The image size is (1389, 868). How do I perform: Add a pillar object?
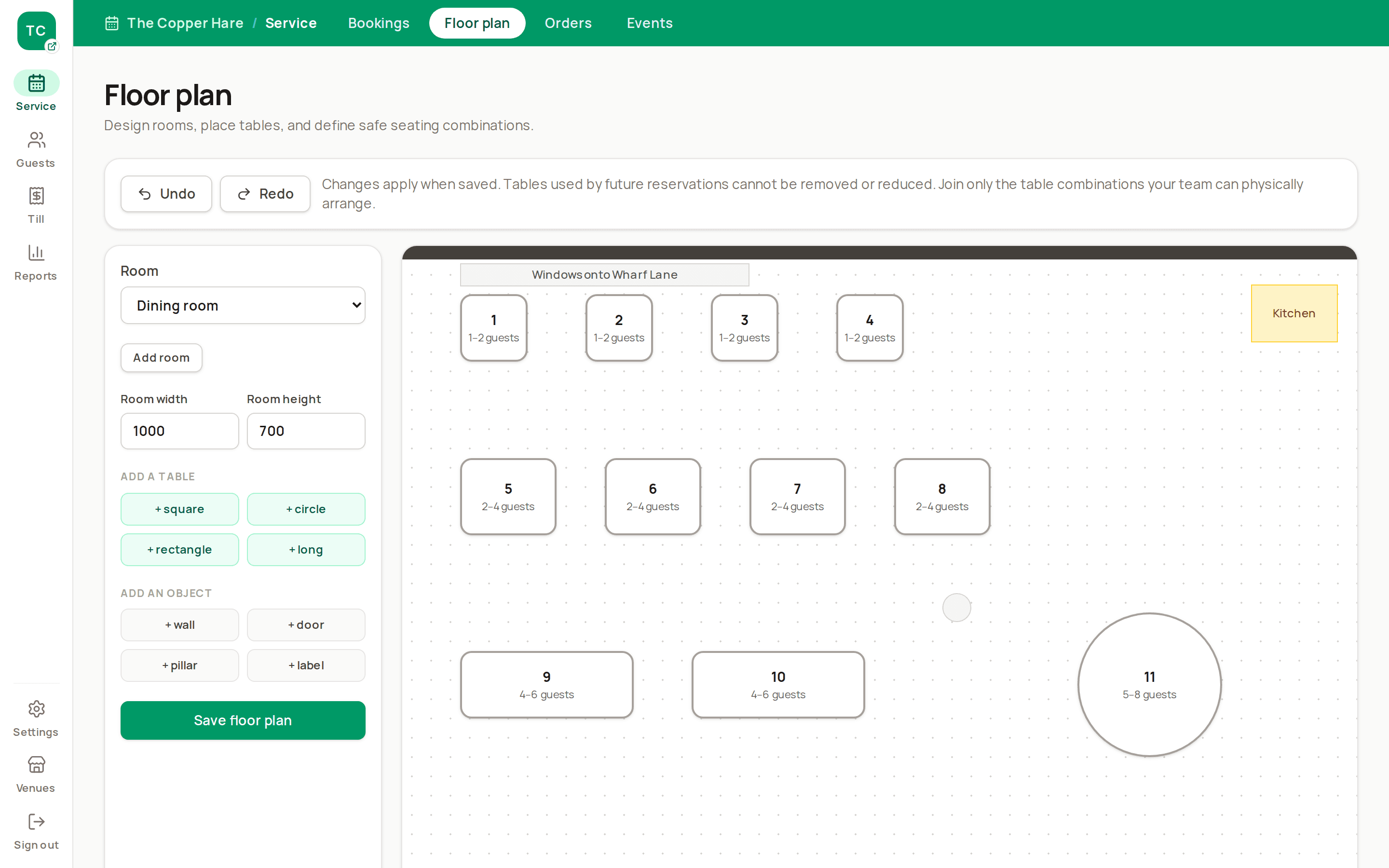[x=179, y=665]
